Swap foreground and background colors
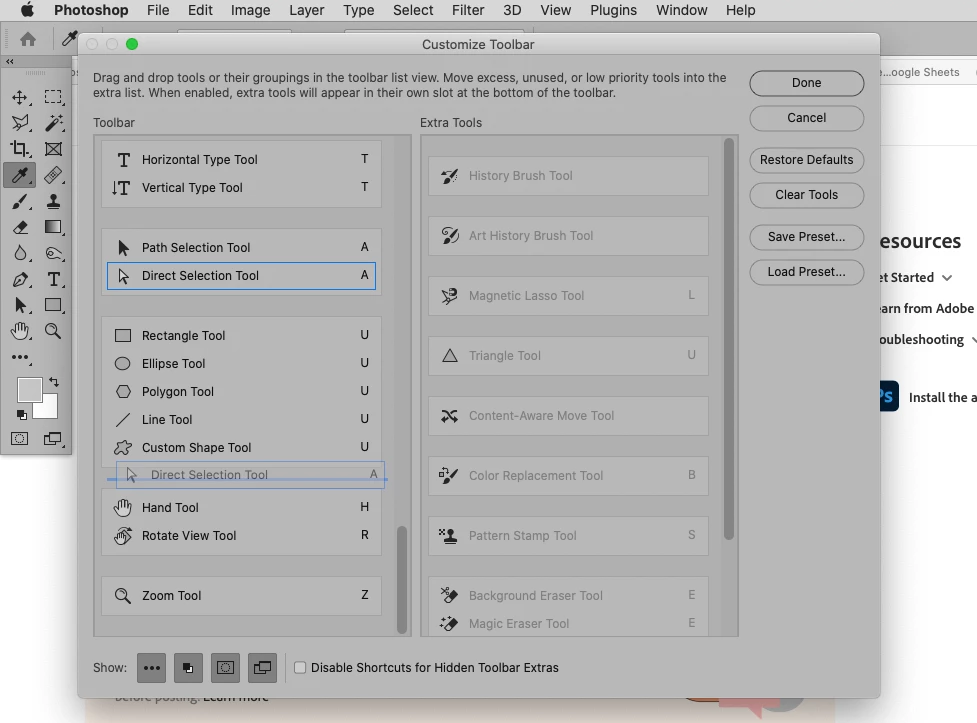The image size is (977, 723). tap(54, 381)
